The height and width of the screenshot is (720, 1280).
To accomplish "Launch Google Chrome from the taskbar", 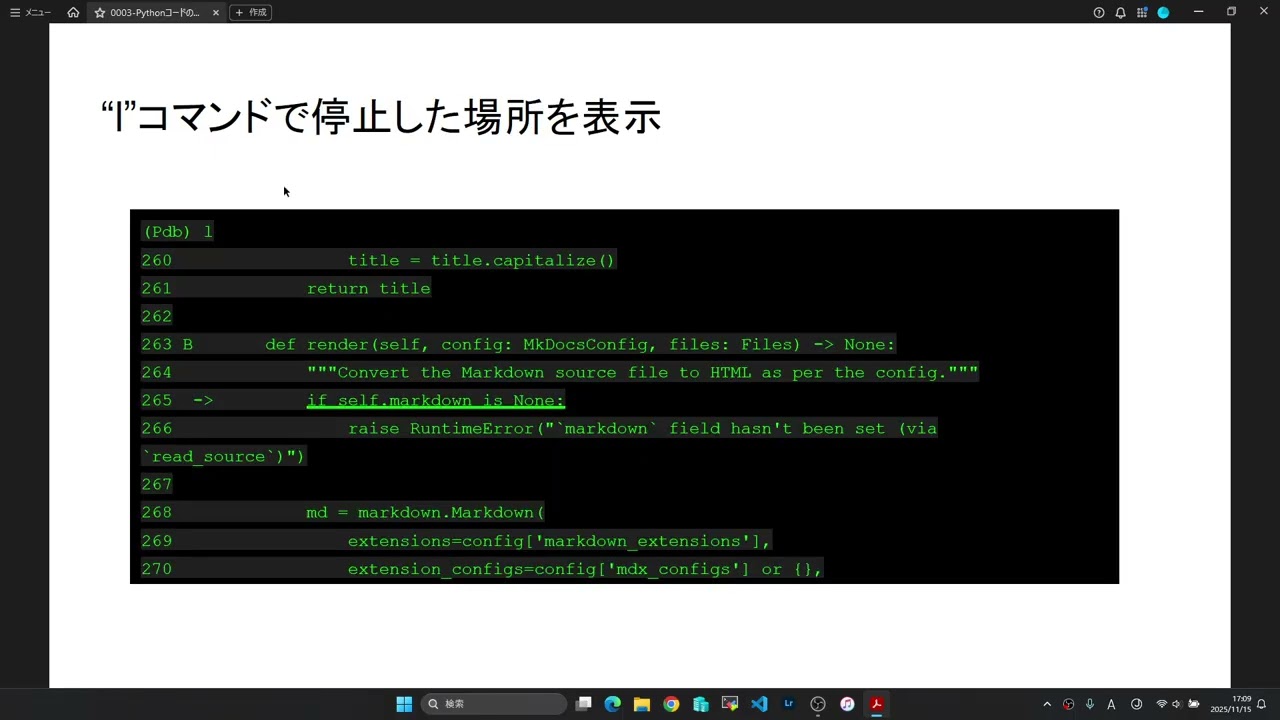I will pos(671,704).
